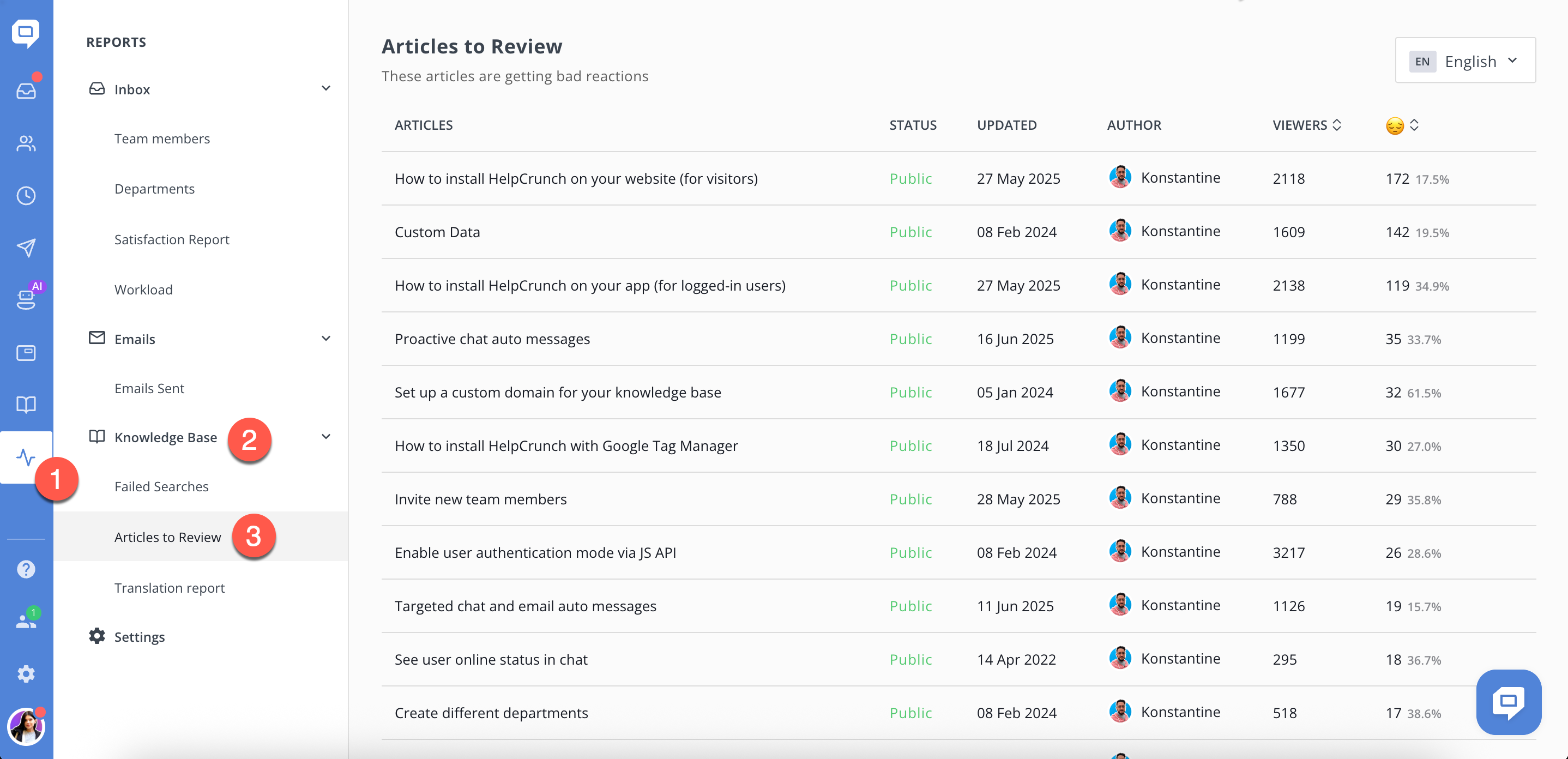This screenshot has height=759, width=1568.
Task: Open the 'Custom Data' article
Action: tap(437, 232)
